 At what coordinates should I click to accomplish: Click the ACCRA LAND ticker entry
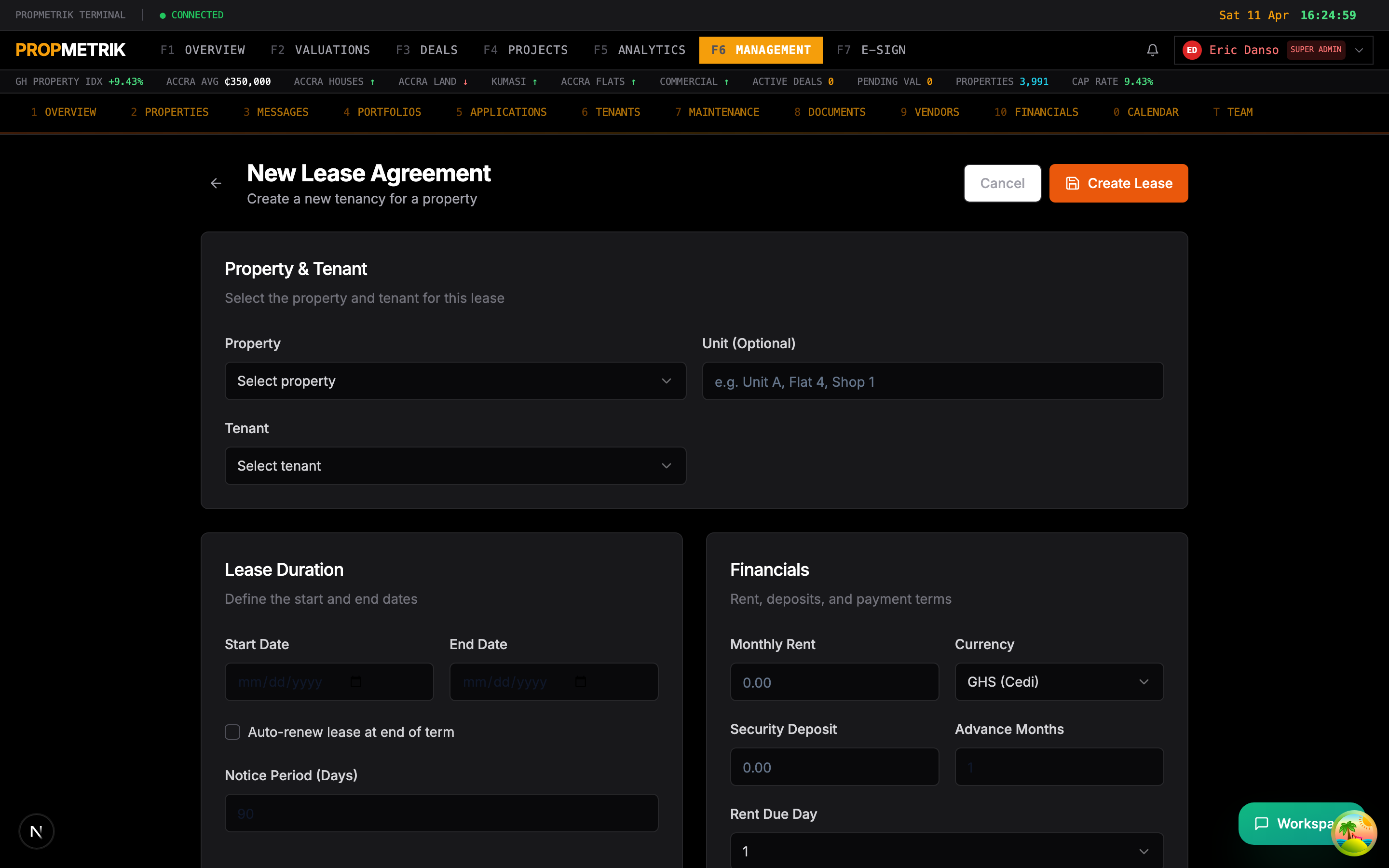[433, 81]
